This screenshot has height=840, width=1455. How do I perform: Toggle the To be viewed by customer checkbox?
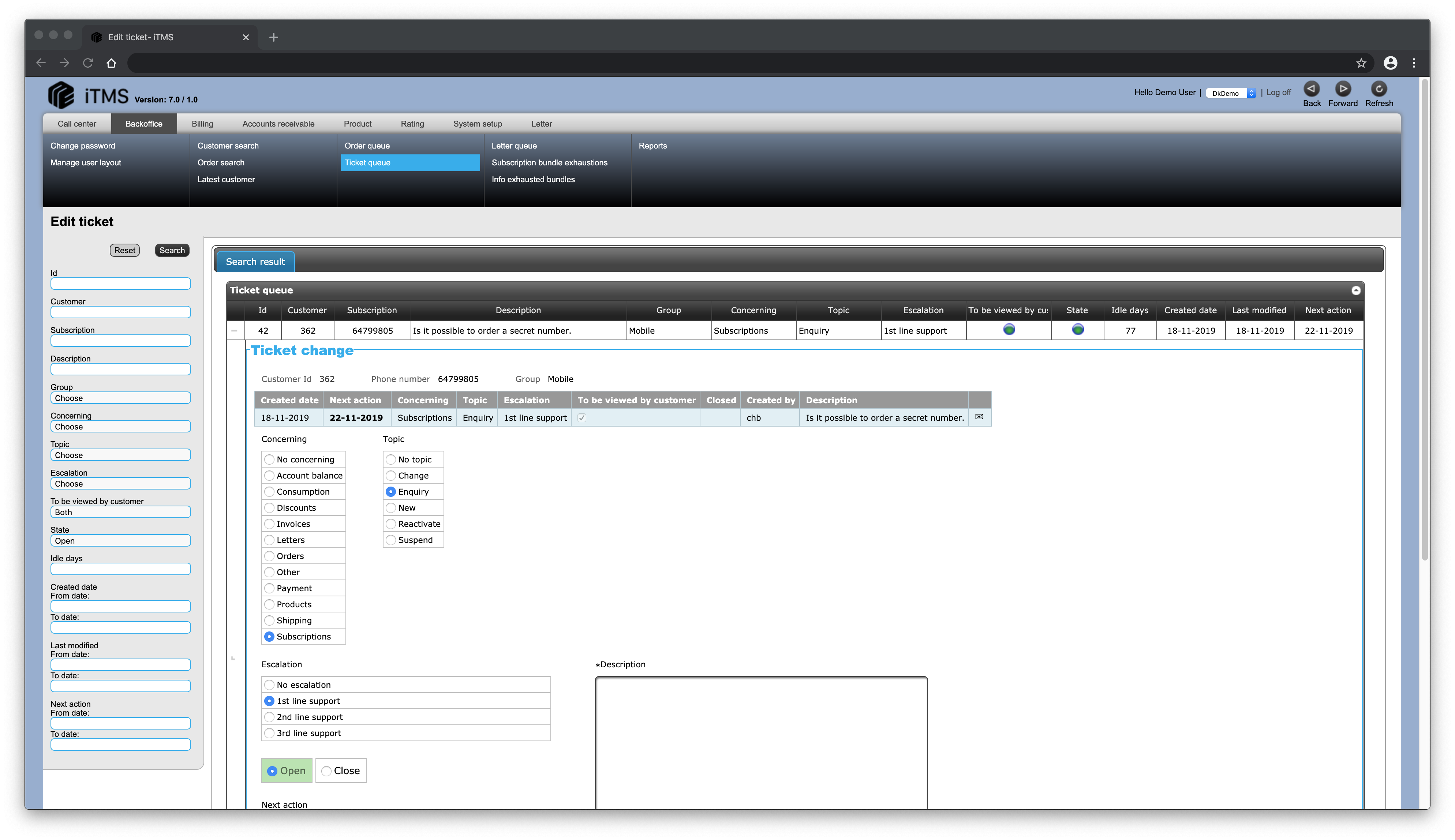(x=581, y=418)
